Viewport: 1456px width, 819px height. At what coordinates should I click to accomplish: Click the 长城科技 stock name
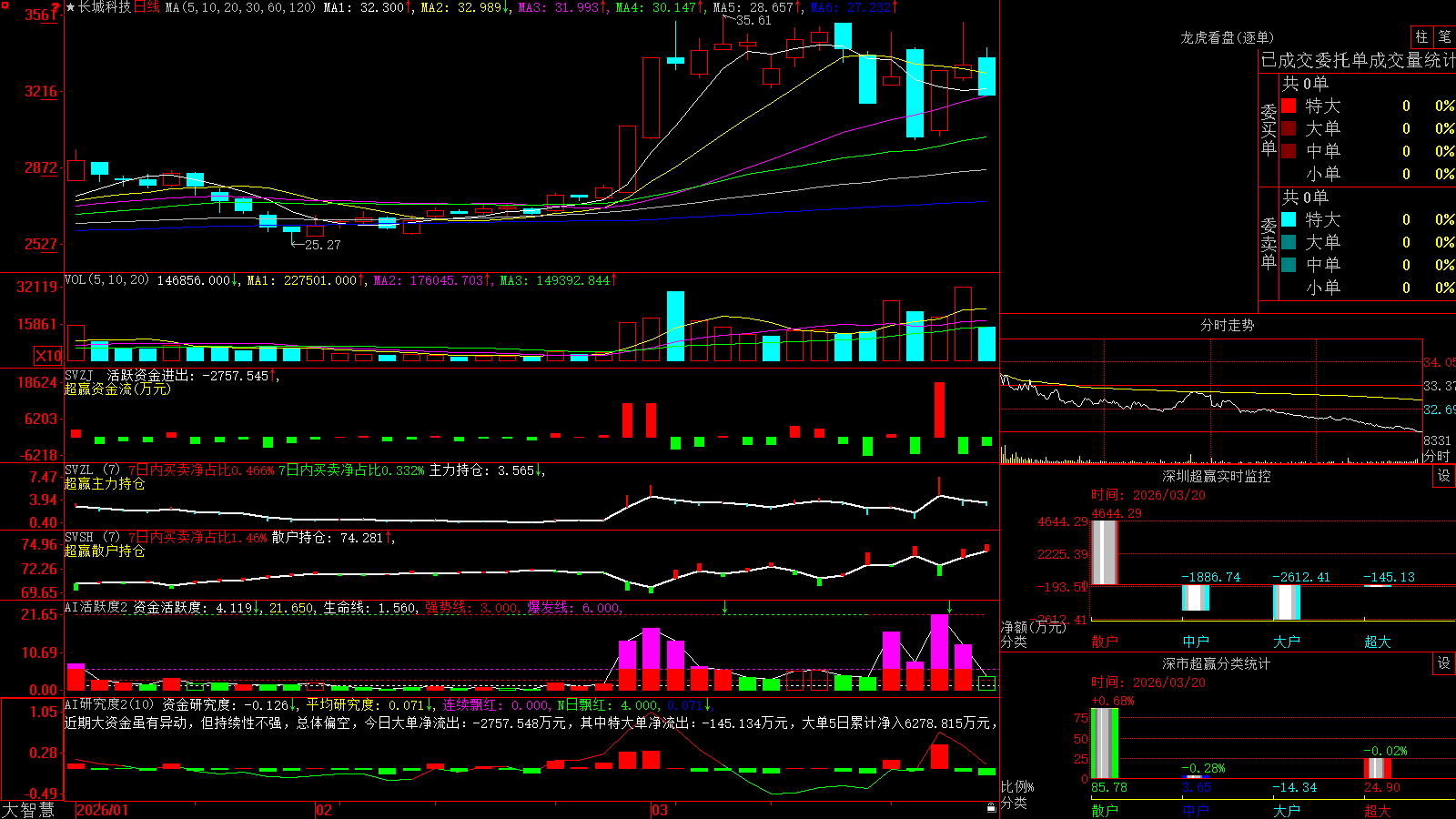point(105,7)
